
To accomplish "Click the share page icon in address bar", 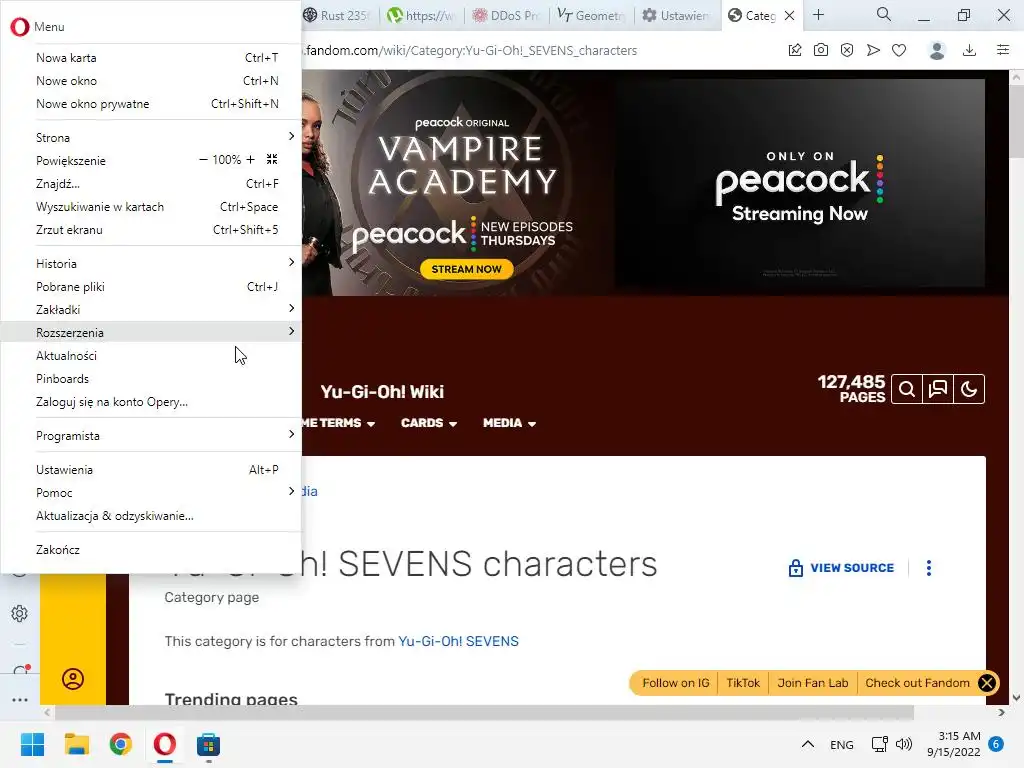I will click(795, 50).
